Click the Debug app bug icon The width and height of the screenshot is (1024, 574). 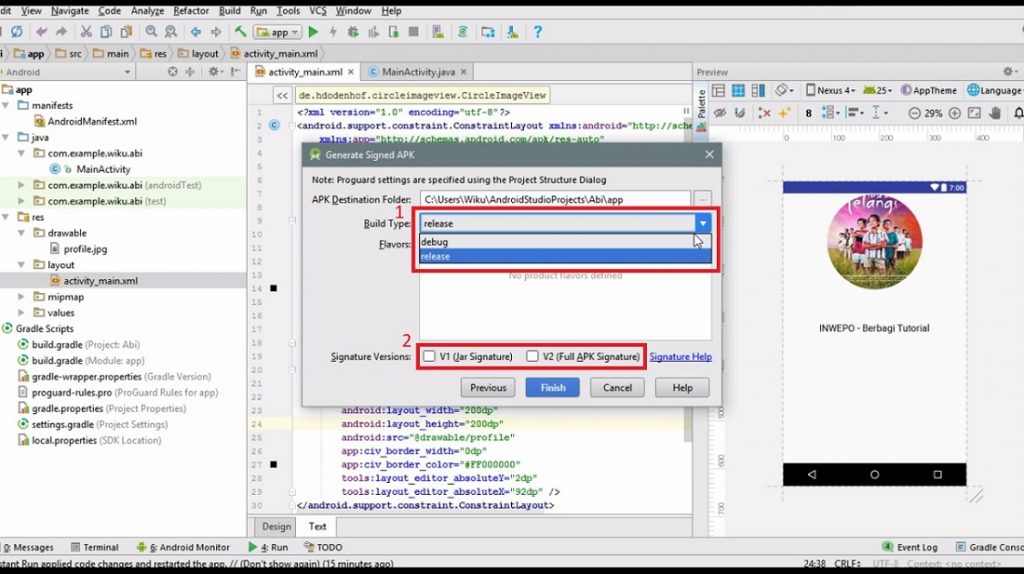click(352, 32)
